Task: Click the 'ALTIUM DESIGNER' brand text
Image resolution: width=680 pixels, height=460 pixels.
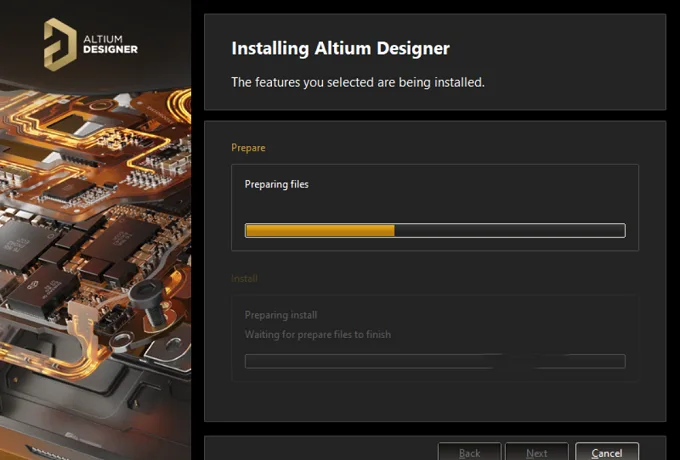Action: pyautogui.click(x=110, y=44)
